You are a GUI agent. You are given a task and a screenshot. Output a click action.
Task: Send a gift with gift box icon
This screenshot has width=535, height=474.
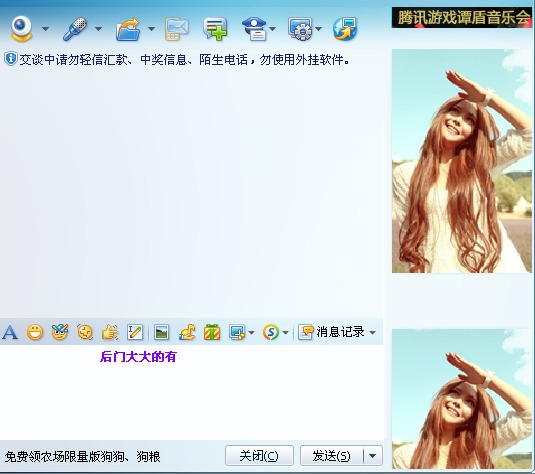(x=212, y=332)
